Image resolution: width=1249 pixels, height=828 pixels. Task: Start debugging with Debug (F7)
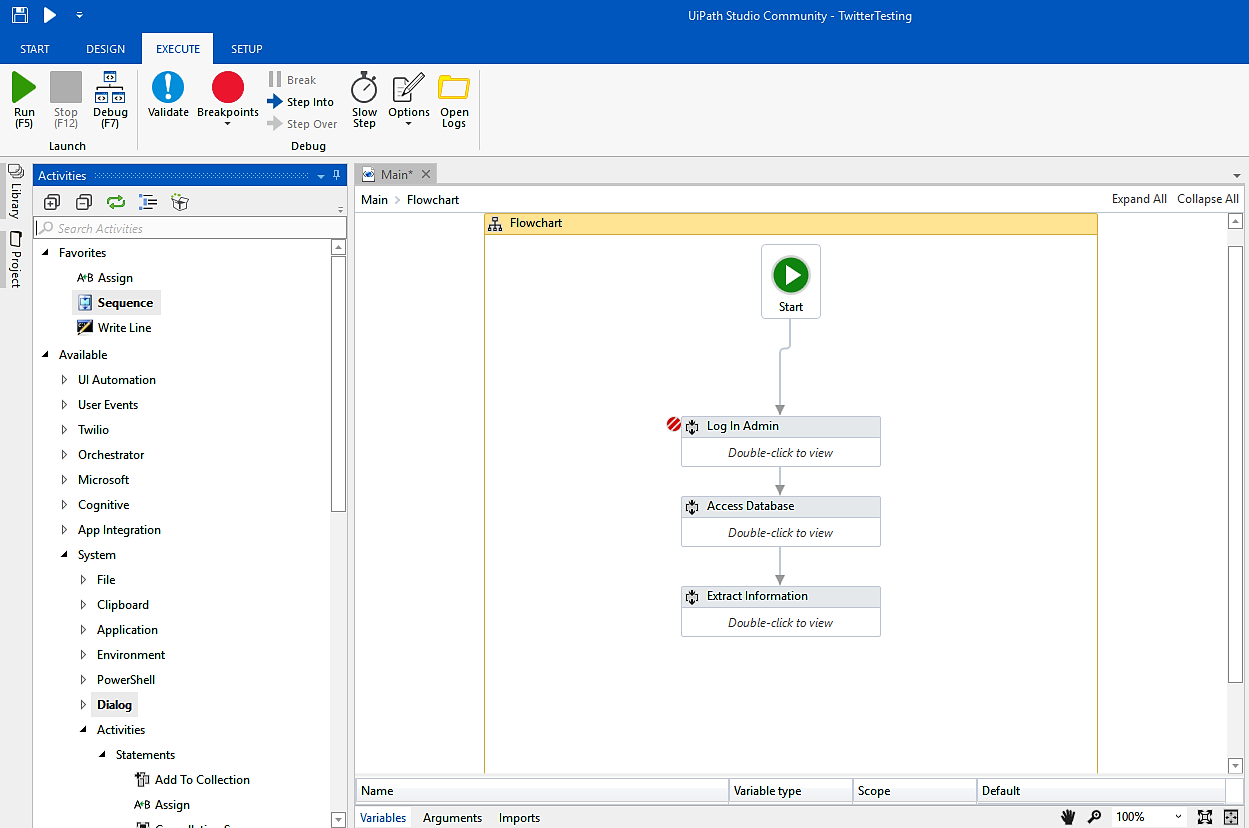(110, 100)
